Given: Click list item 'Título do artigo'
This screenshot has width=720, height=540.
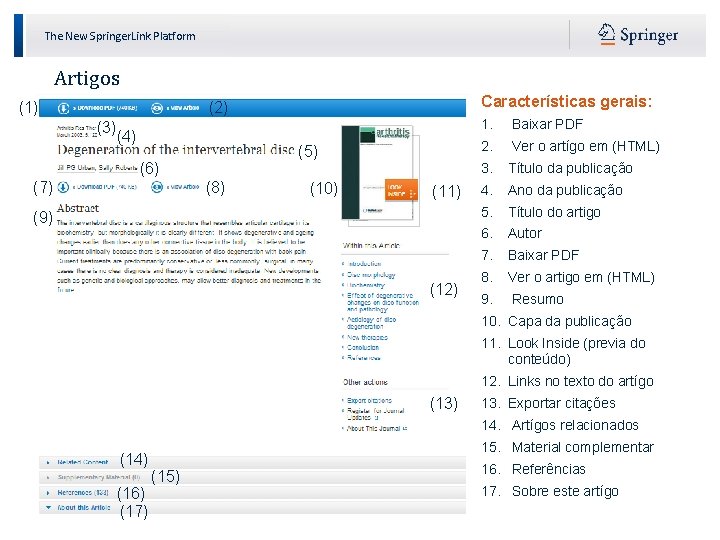Looking at the screenshot, I should pyautogui.click(x=554, y=212).
